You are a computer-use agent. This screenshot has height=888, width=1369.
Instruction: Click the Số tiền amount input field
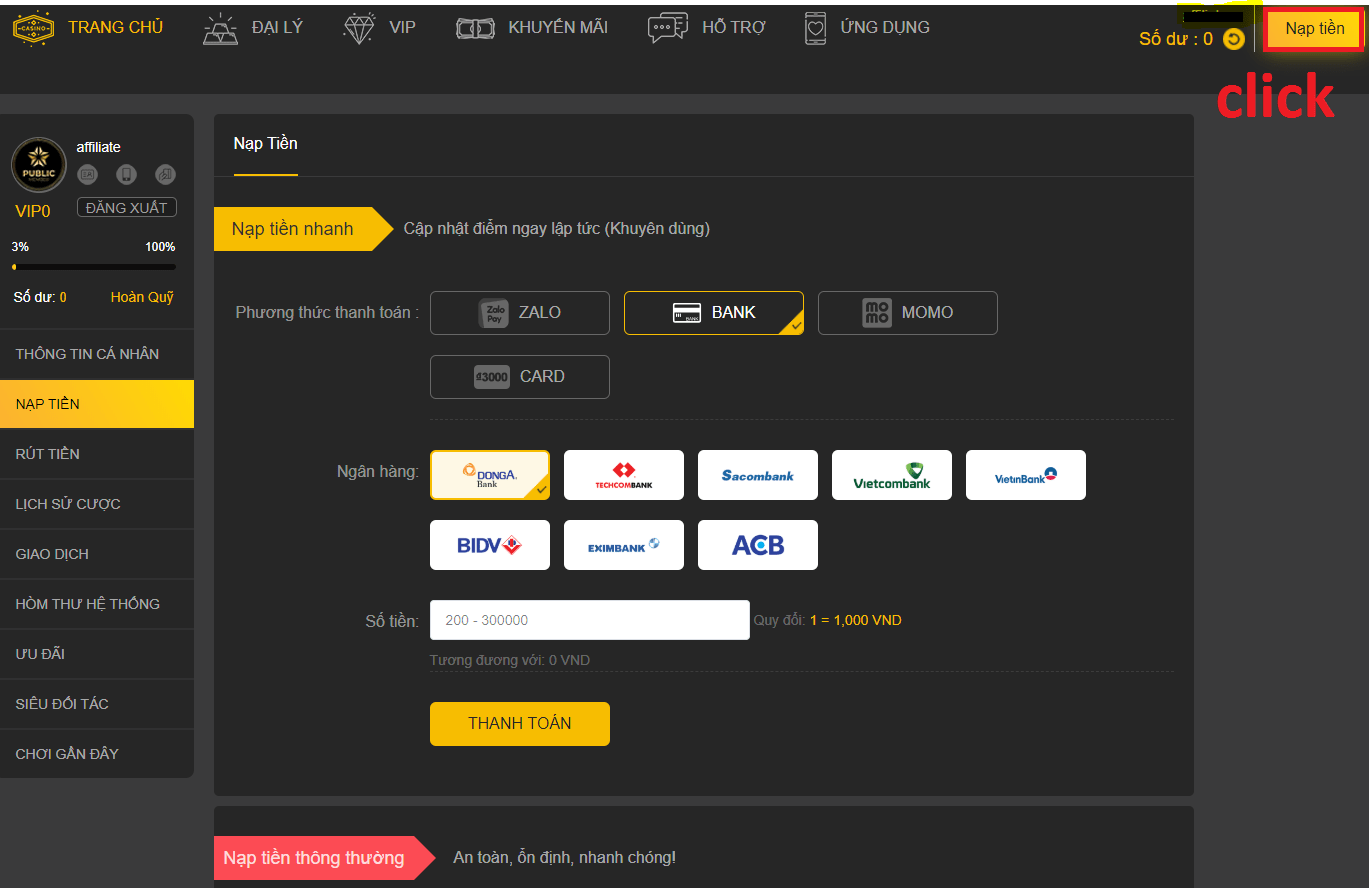pyautogui.click(x=590, y=620)
